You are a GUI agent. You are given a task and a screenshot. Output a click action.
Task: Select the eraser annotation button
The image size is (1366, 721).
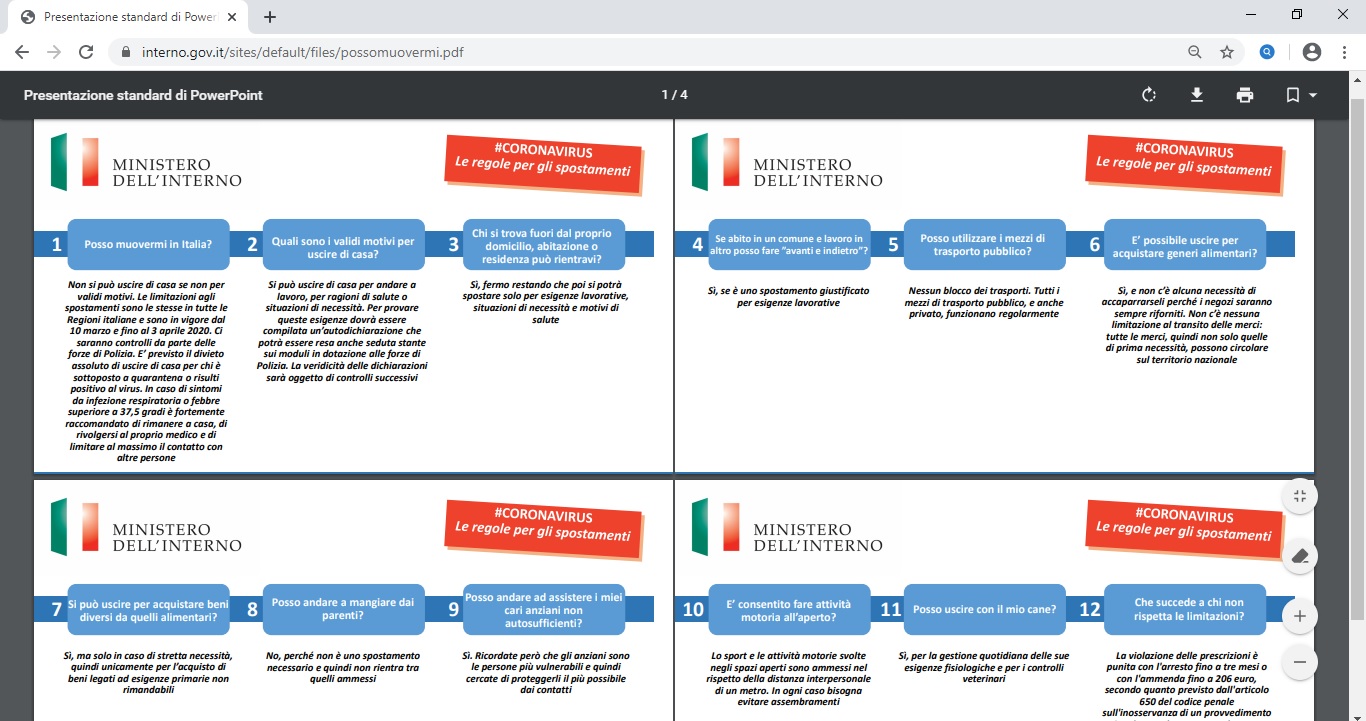(1299, 556)
